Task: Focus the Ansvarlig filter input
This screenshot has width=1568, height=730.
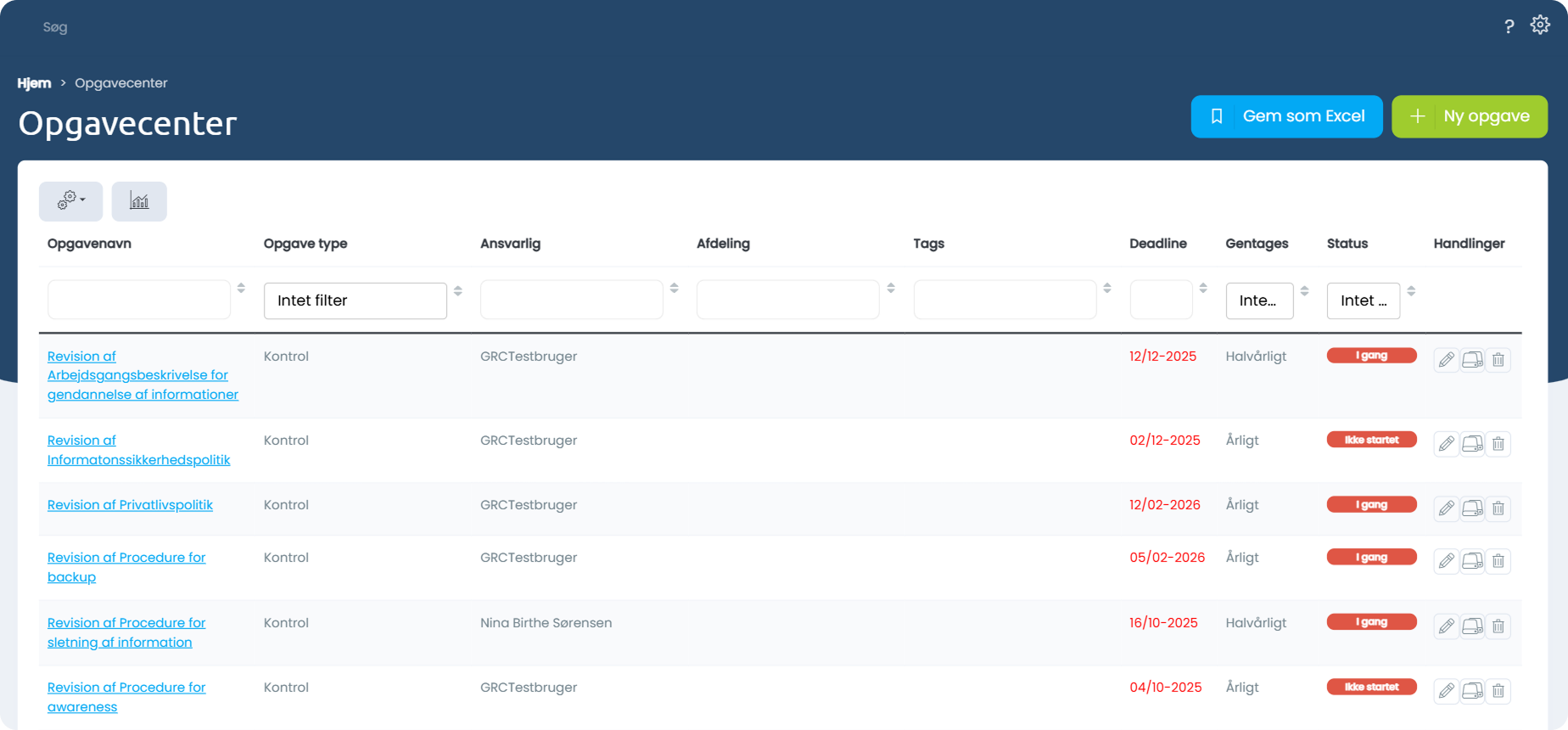Action: [x=572, y=300]
